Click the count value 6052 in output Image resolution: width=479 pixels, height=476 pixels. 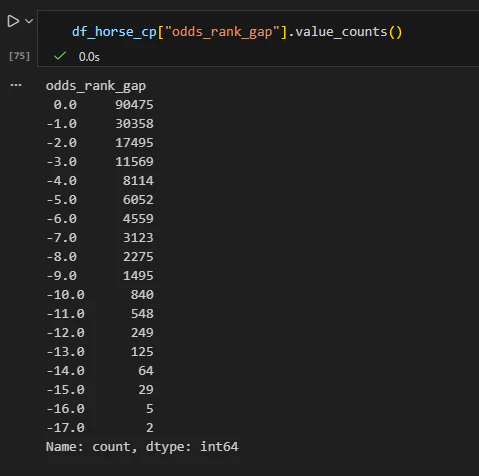(138, 200)
